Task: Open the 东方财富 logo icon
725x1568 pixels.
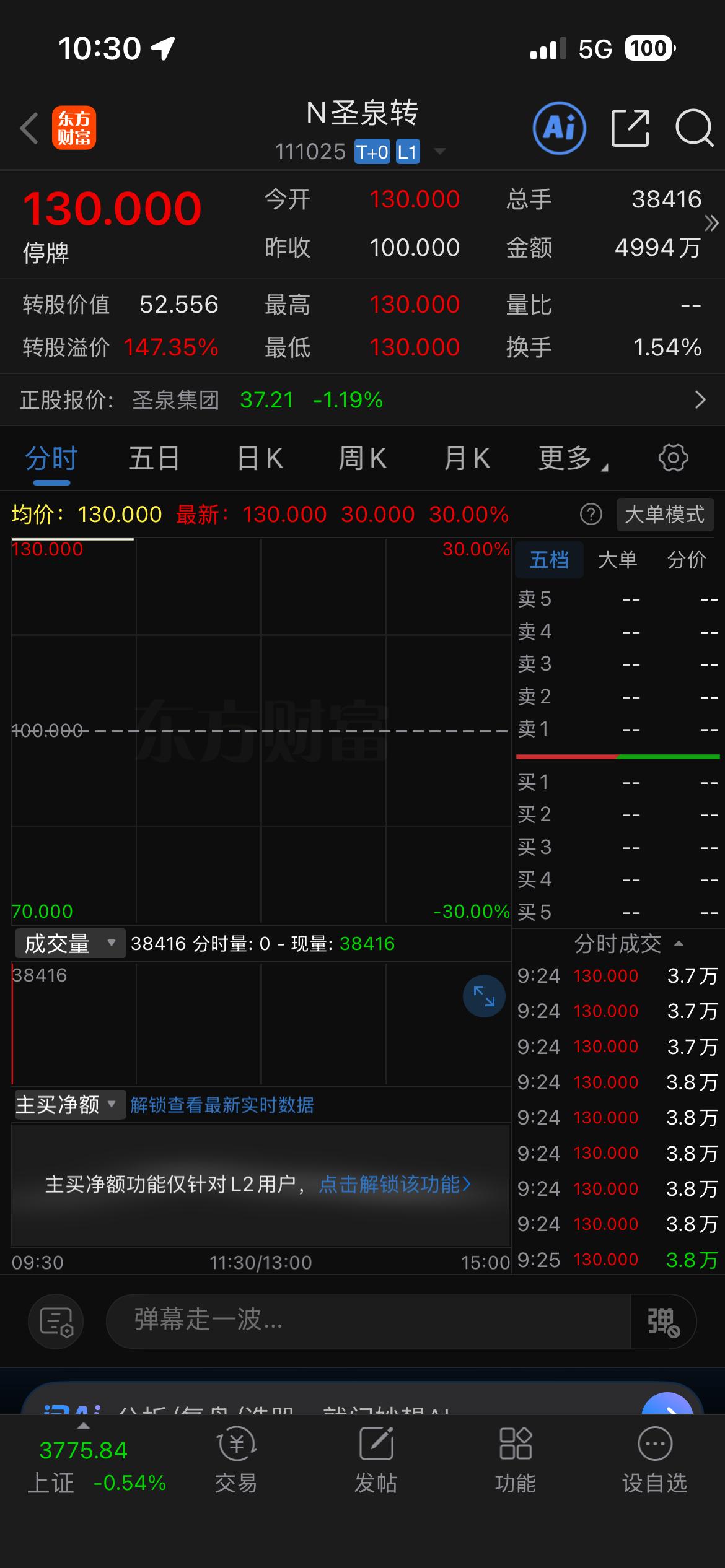Action: pos(74,128)
